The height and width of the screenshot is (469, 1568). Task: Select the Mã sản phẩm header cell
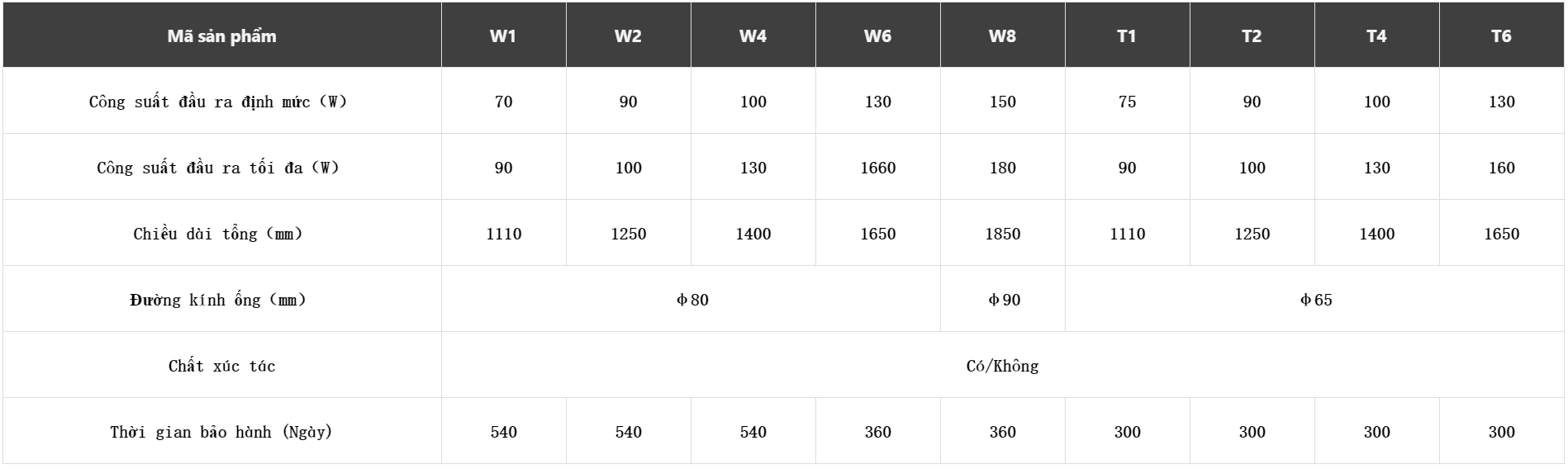(x=222, y=36)
